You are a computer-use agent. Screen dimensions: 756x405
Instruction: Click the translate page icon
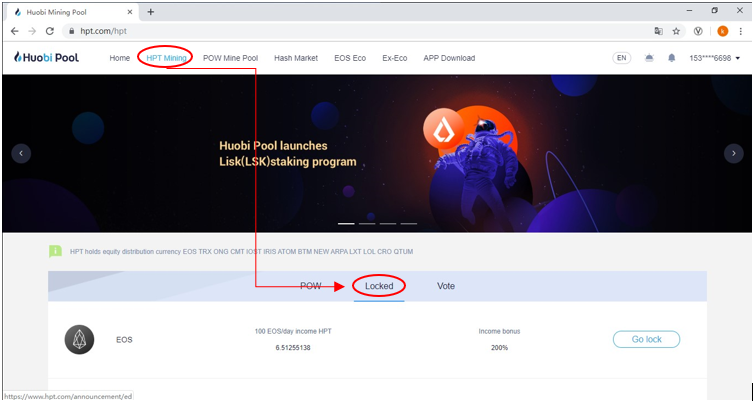tap(658, 31)
